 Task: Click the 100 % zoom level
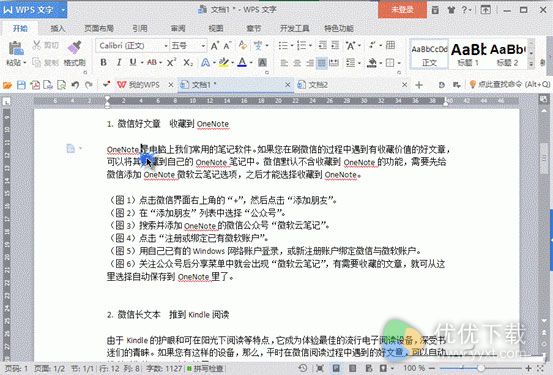414,368
